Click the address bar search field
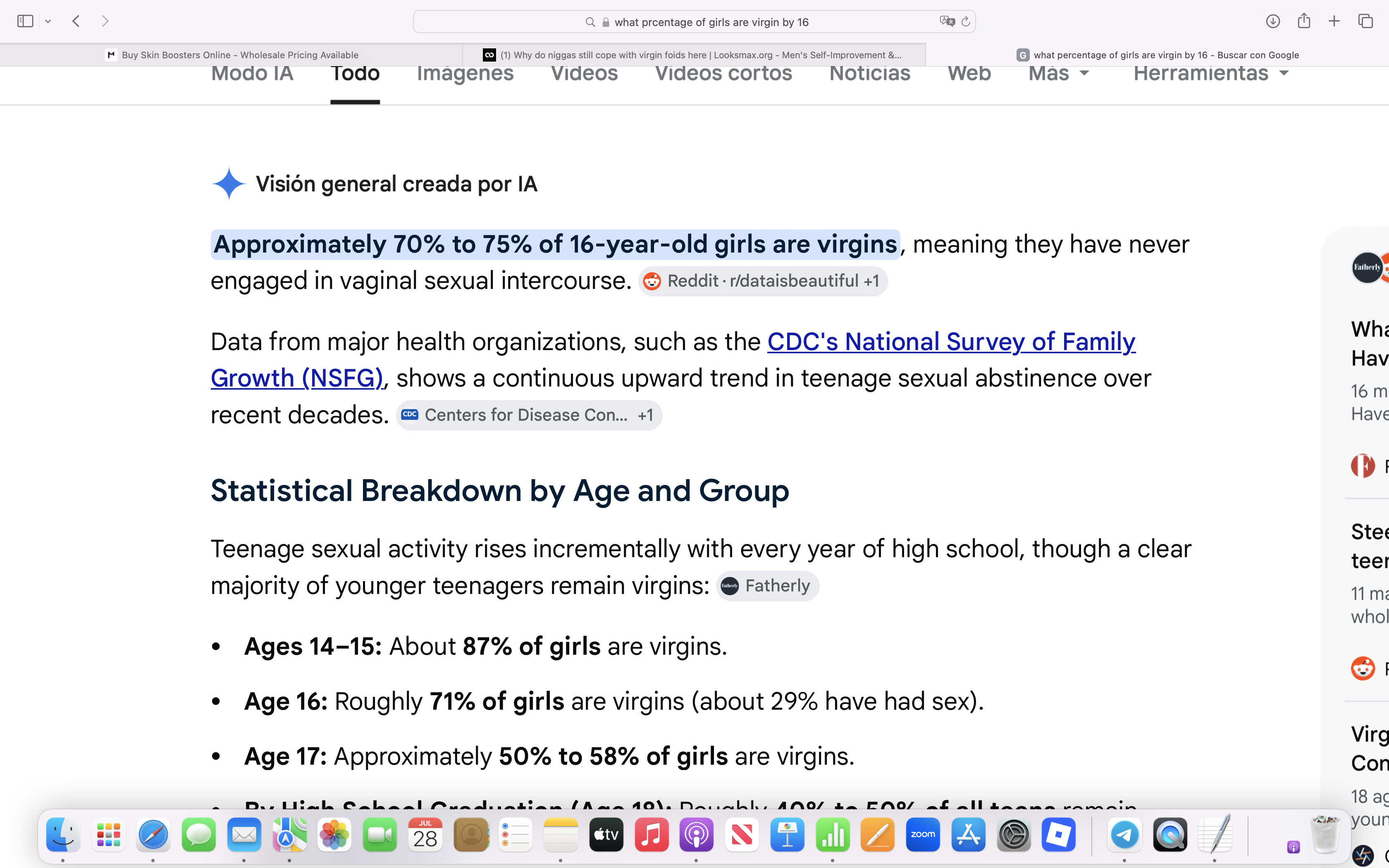The image size is (1389, 868). [694, 22]
